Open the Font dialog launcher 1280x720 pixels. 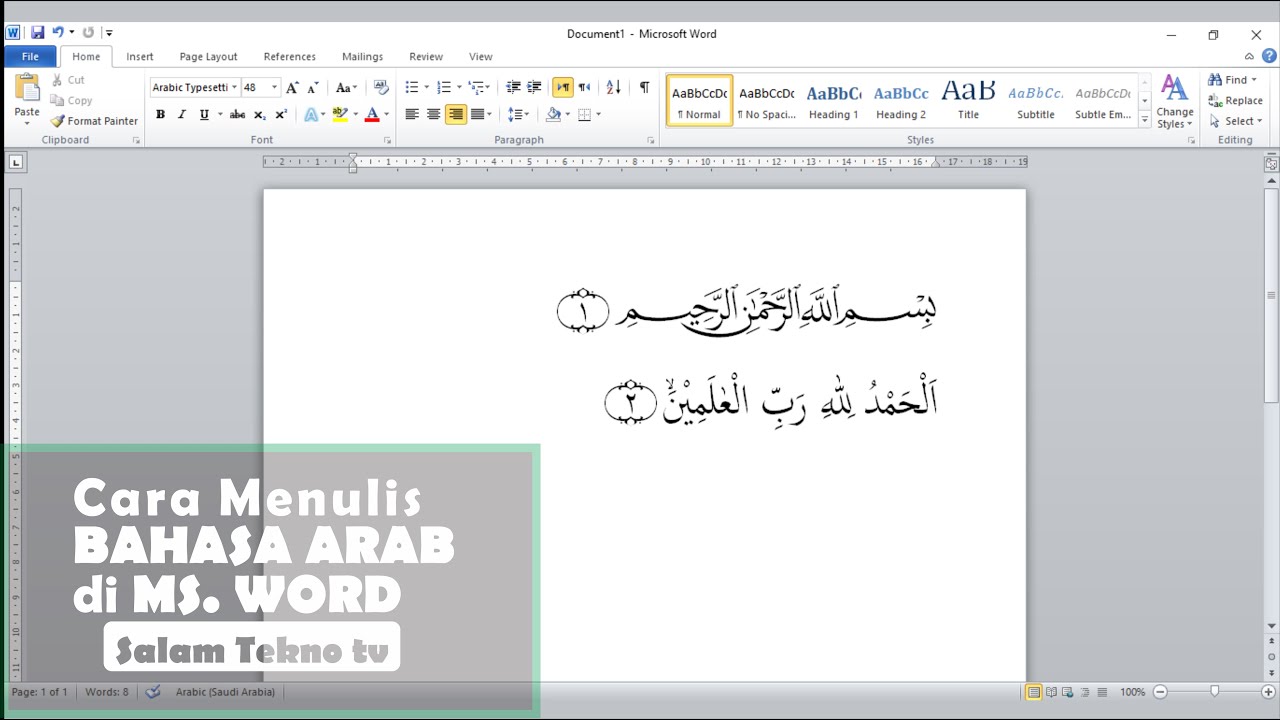click(x=388, y=141)
